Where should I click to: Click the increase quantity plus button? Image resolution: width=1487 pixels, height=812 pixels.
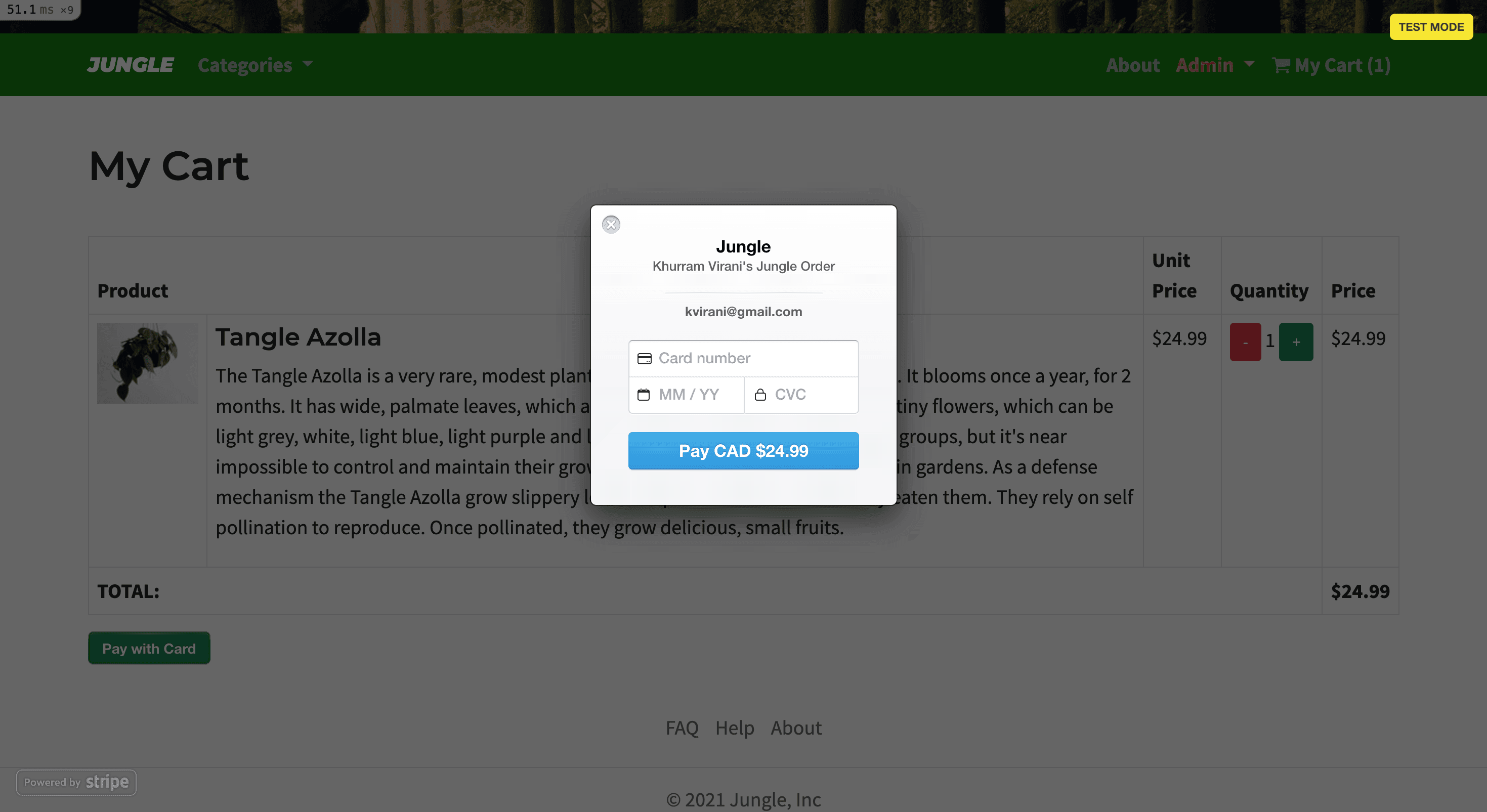pos(1296,342)
